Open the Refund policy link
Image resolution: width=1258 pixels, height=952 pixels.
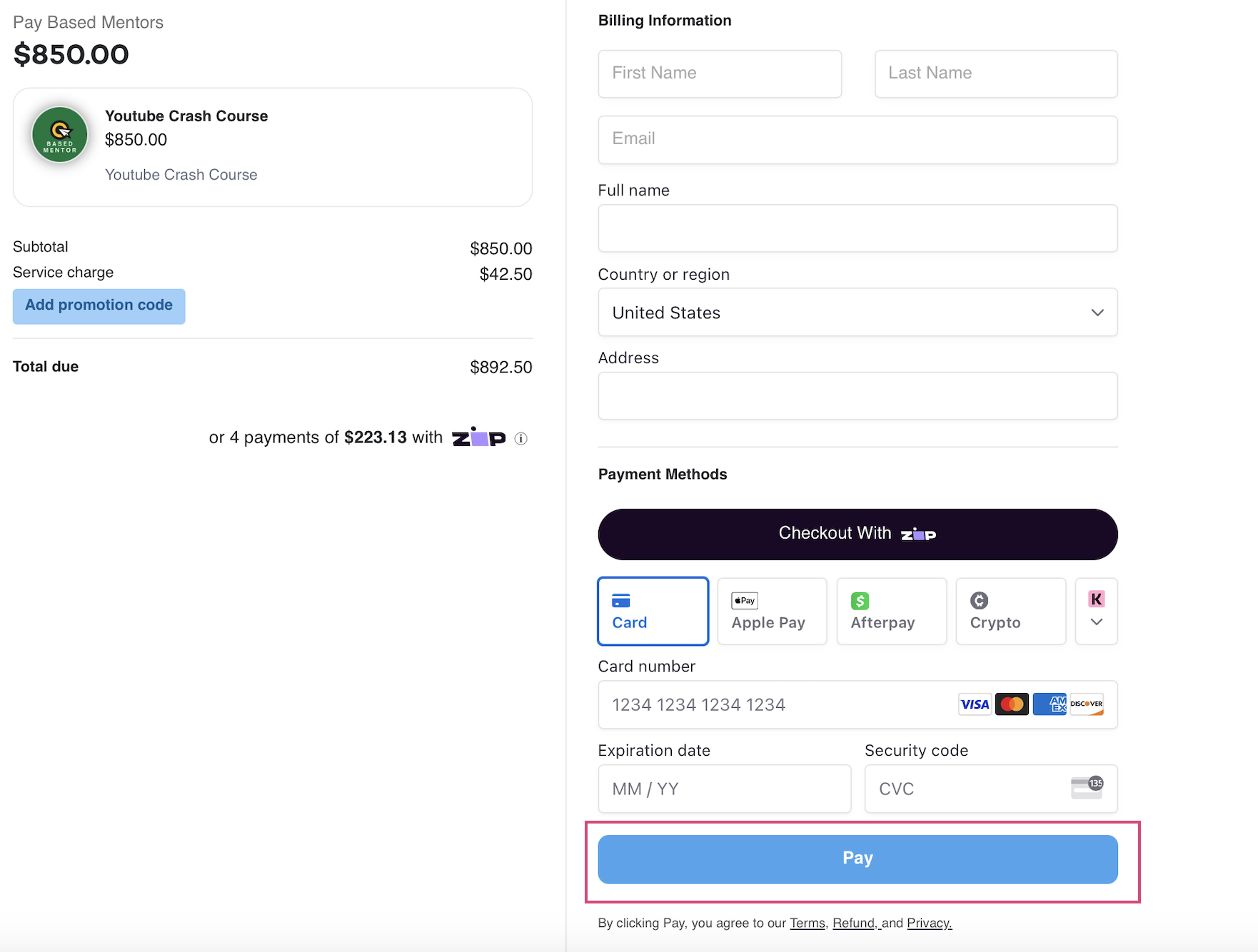[x=855, y=923]
